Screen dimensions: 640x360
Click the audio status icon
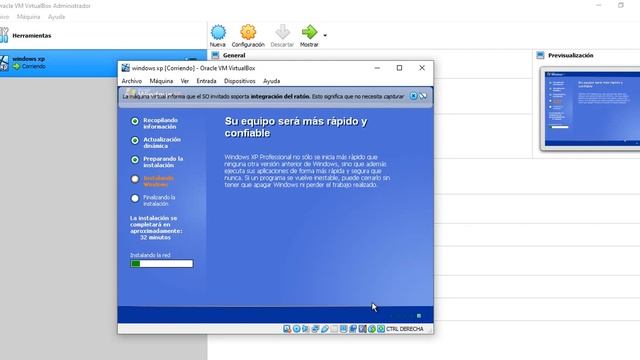306,329
